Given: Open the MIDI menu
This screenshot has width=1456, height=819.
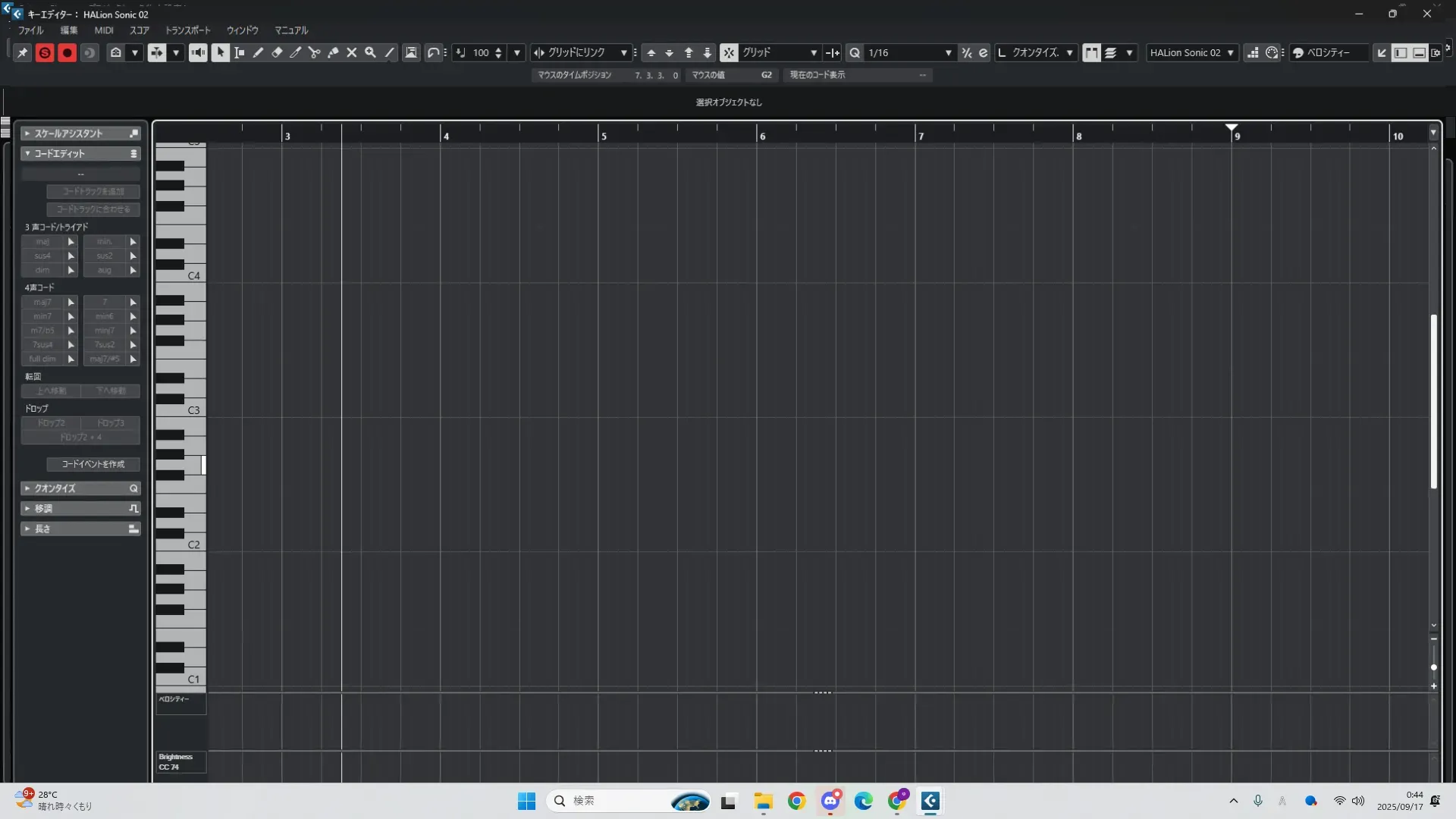Looking at the screenshot, I should pos(104,30).
